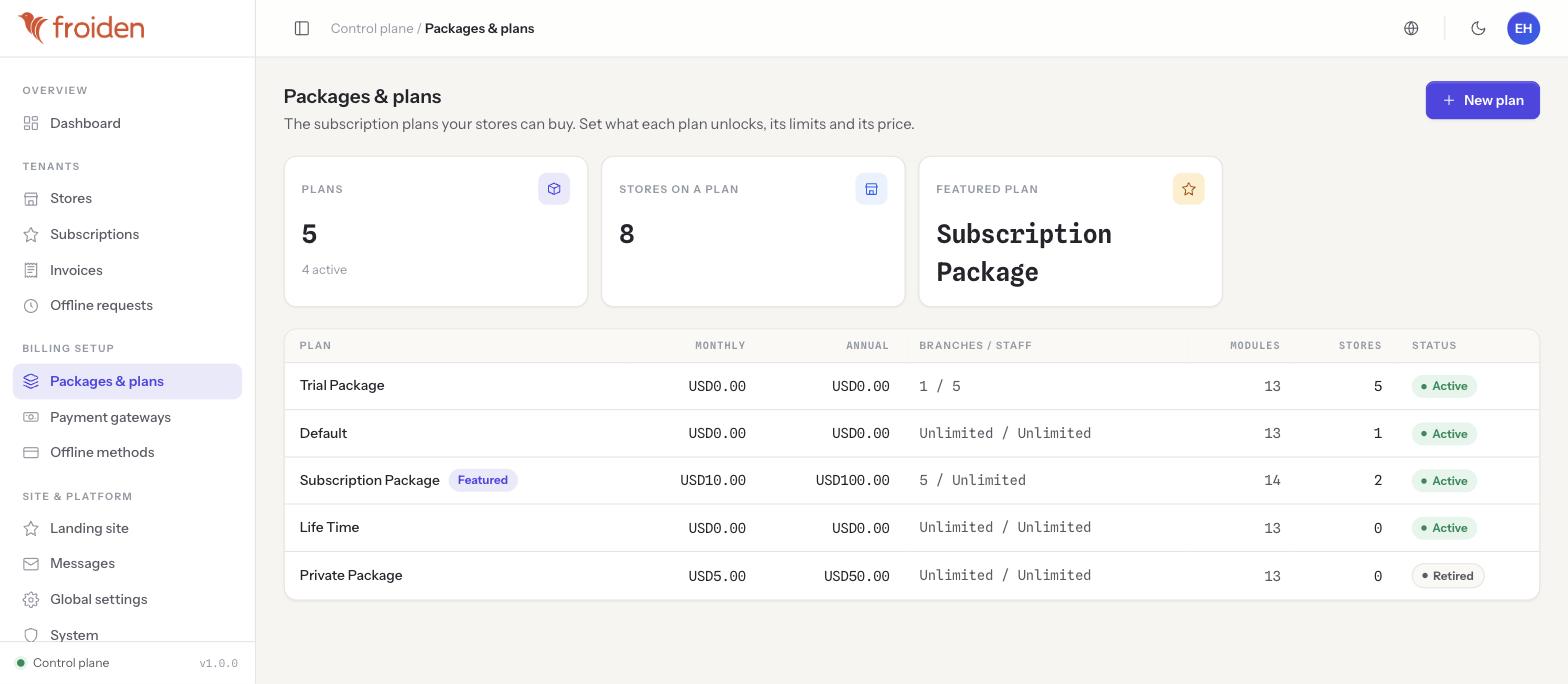The height and width of the screenshot is (684, 1568).
Task: Open Dashboard from the sidebar
Action: pyautogui.click(x=127, y=123)
